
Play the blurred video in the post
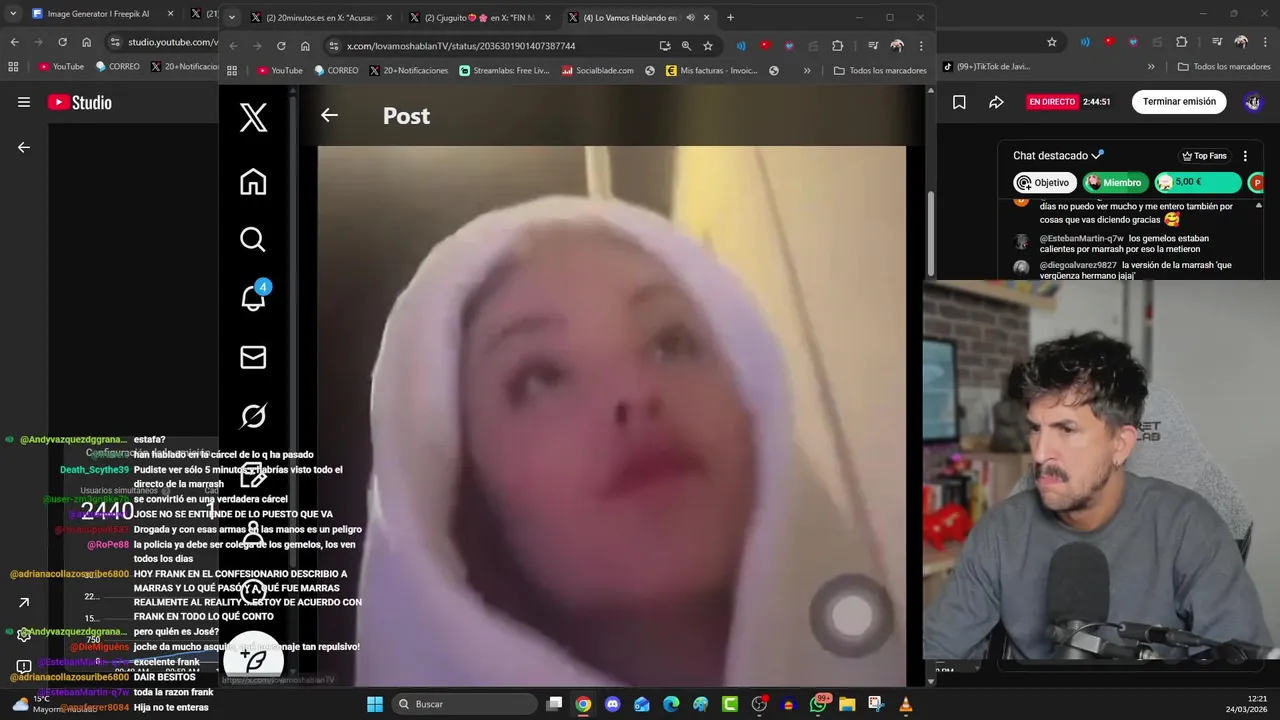click(612, 415)
